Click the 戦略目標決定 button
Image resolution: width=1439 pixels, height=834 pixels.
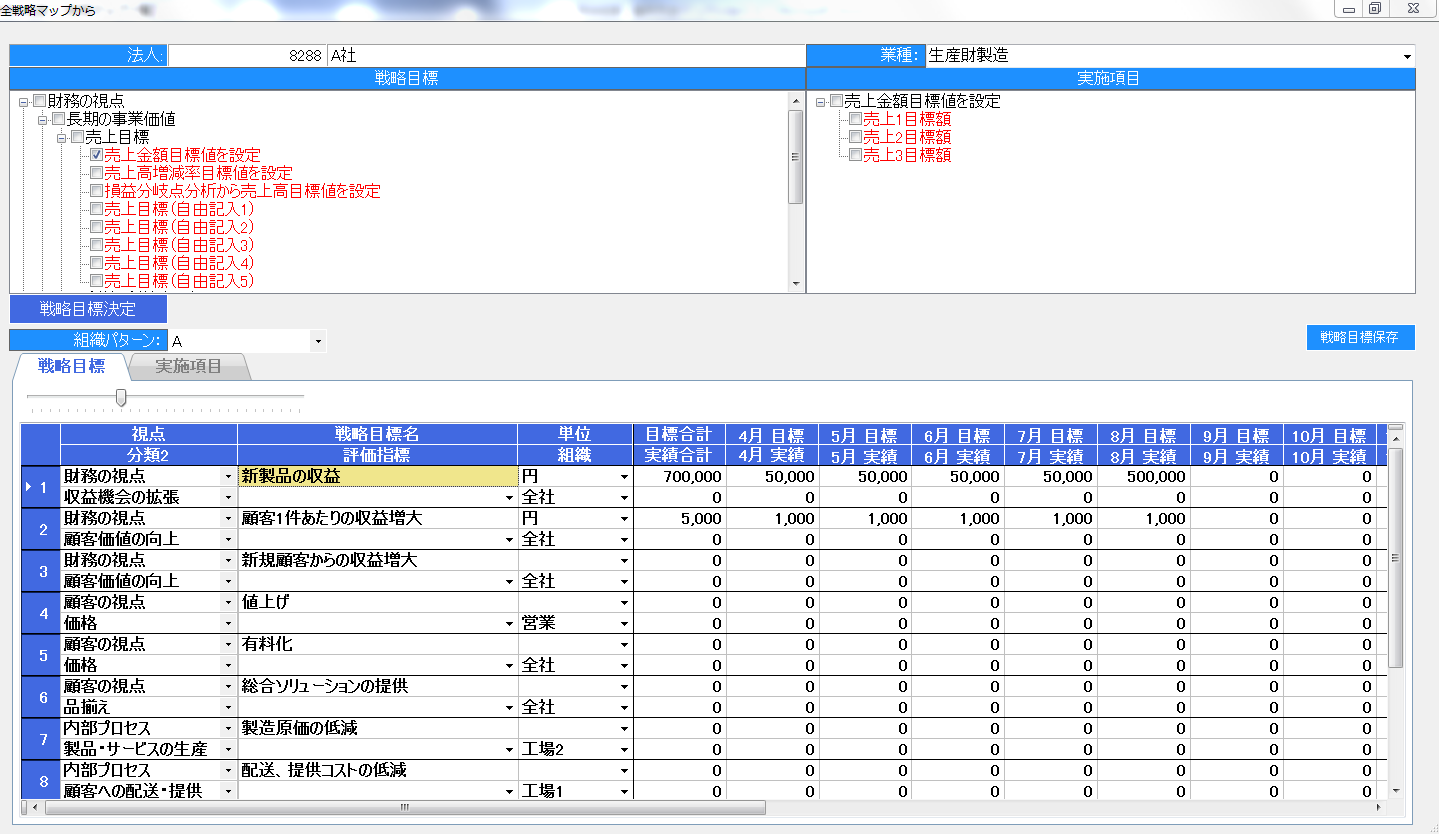tap(88, 309)
